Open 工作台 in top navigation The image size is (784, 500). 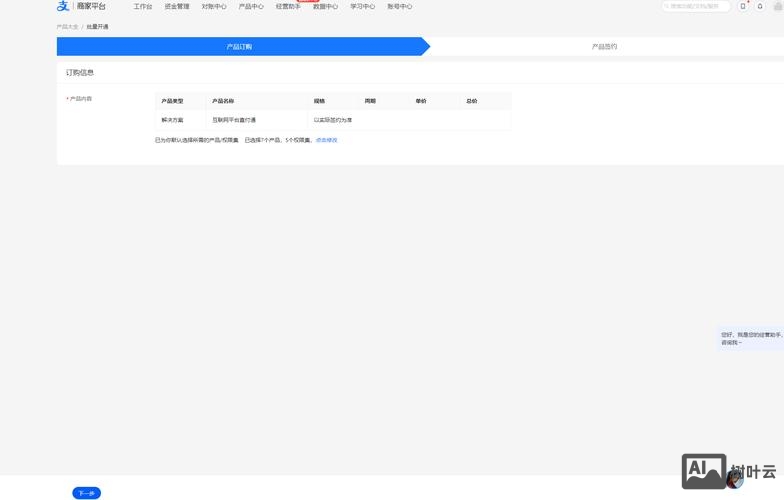click(x=143, y=6)
